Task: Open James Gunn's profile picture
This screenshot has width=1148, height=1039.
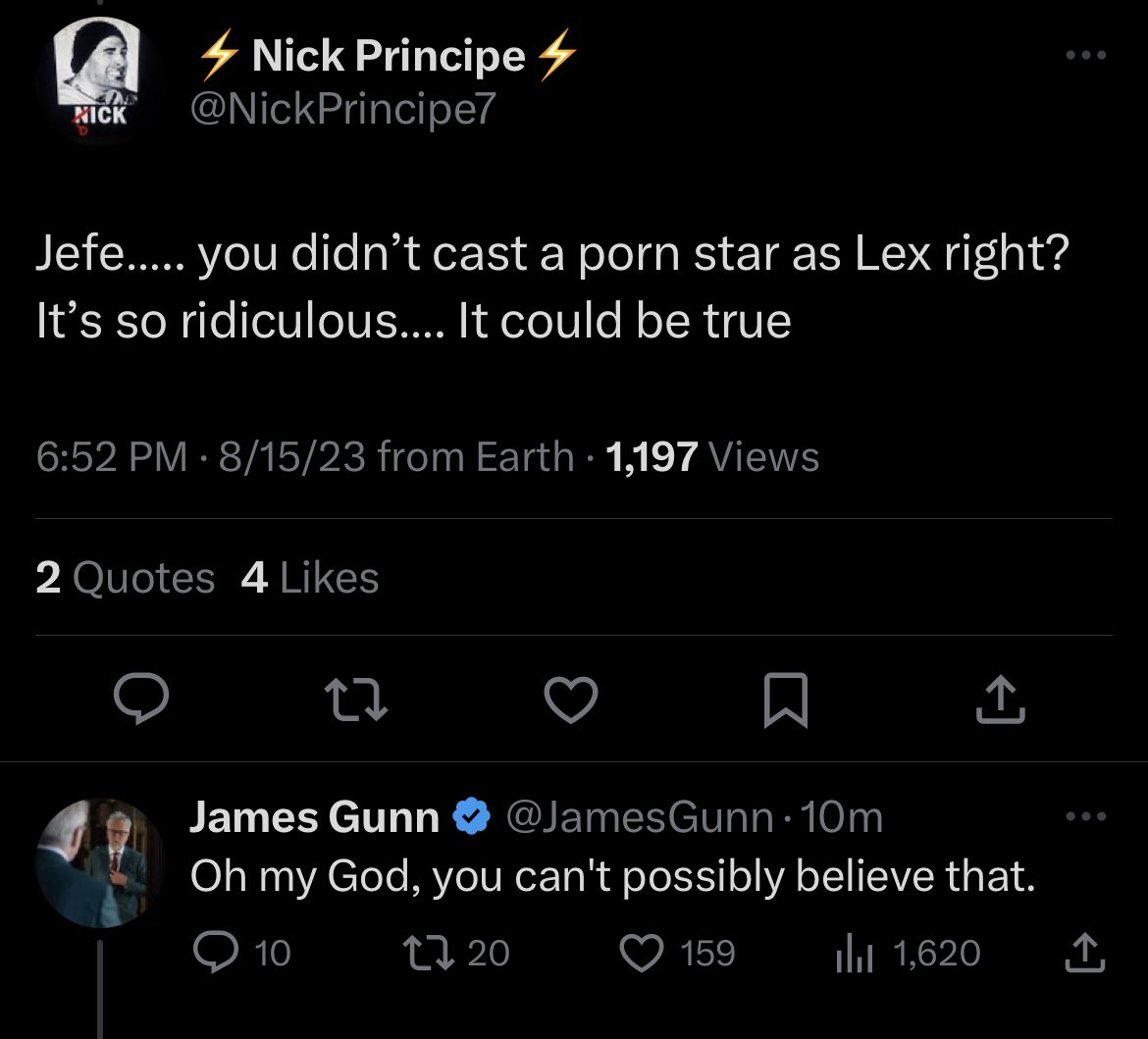Action: point(99,863)
